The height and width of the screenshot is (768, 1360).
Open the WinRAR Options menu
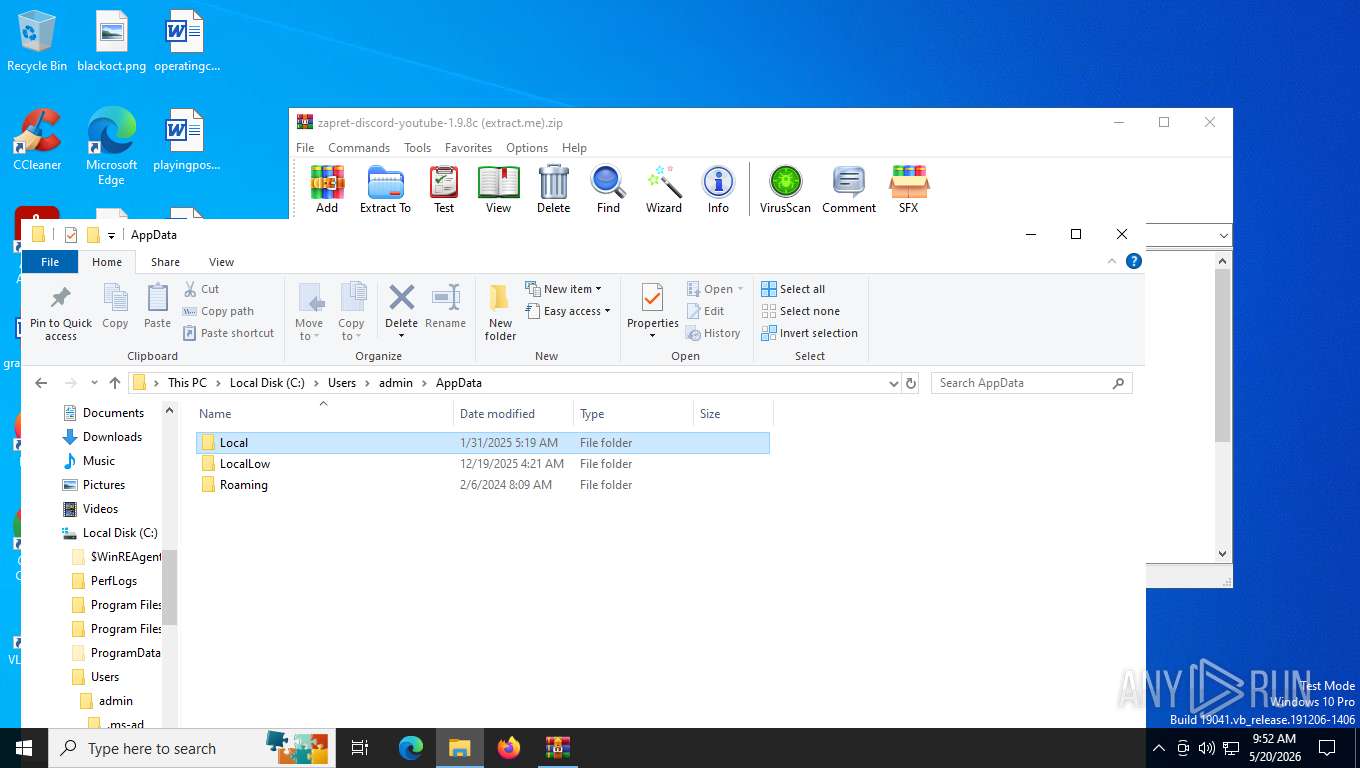527,147
